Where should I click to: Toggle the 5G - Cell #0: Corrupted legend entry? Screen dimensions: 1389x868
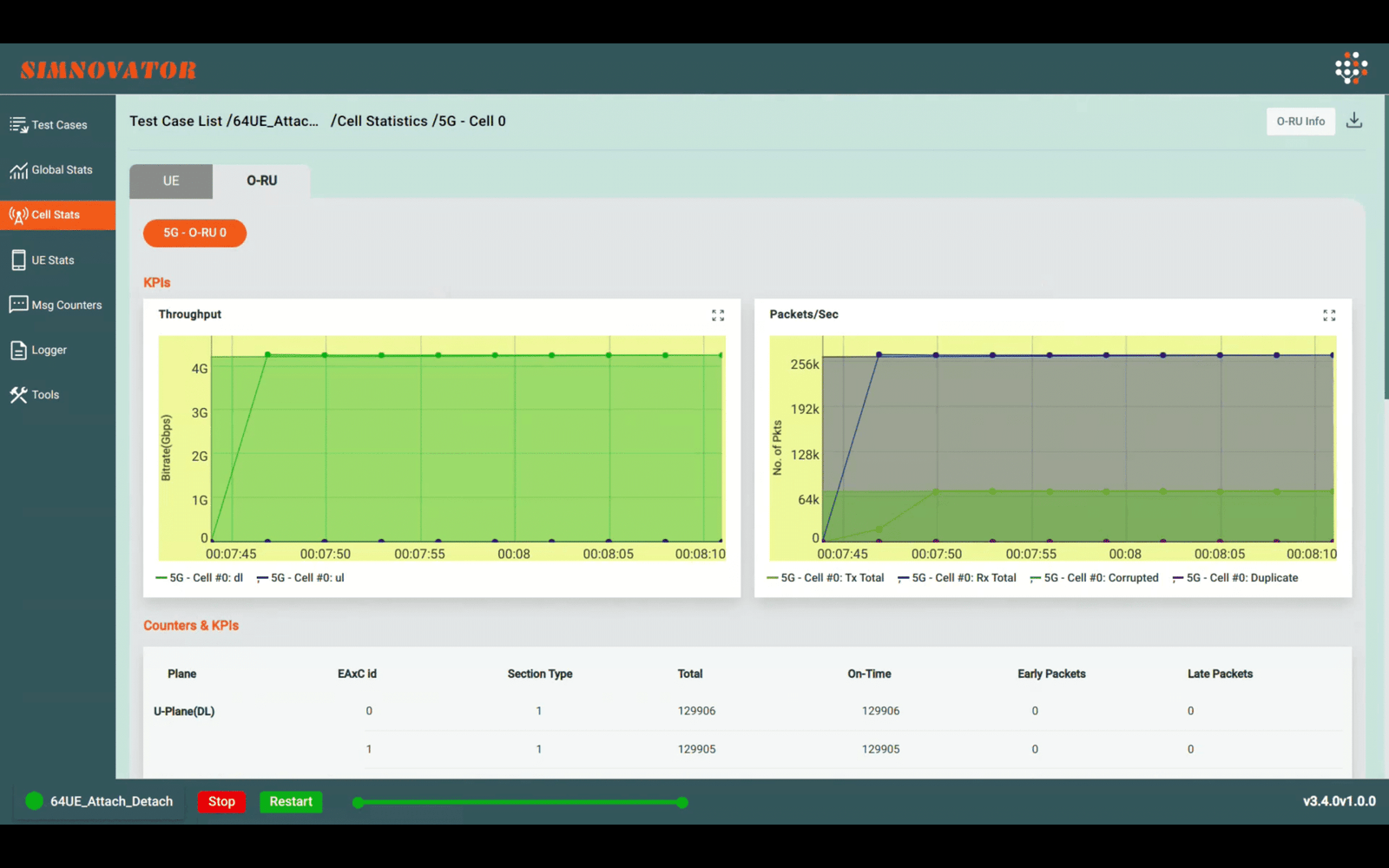(x=1094, y=577)
